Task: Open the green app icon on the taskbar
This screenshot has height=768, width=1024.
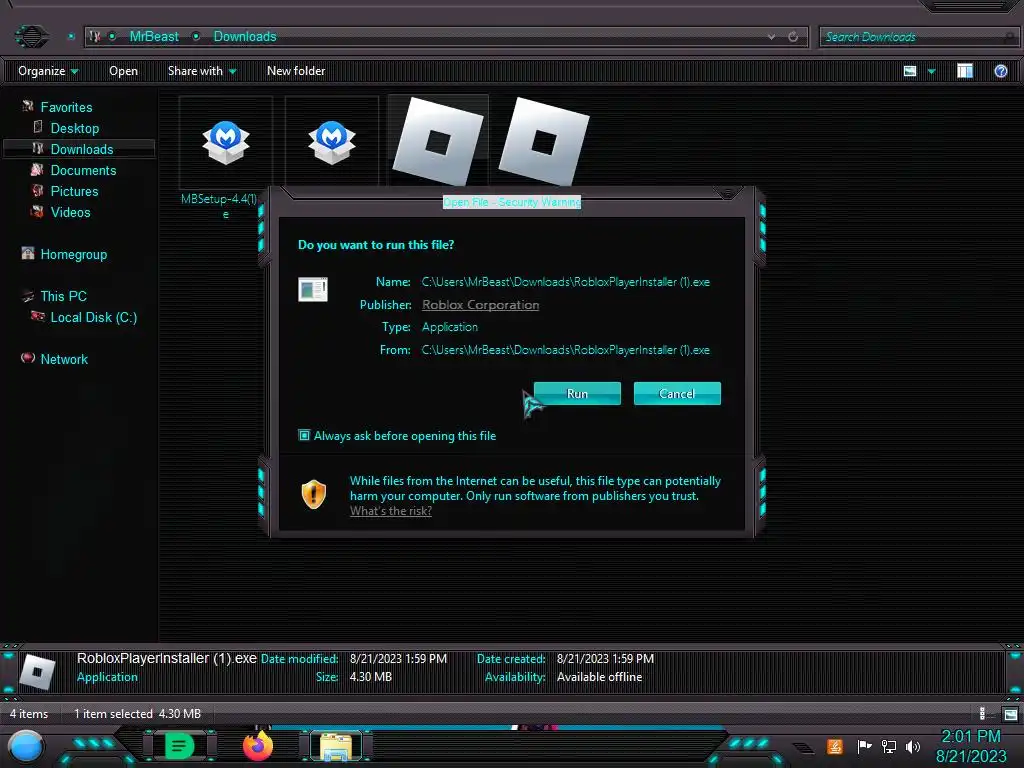Action: [178, 746]
